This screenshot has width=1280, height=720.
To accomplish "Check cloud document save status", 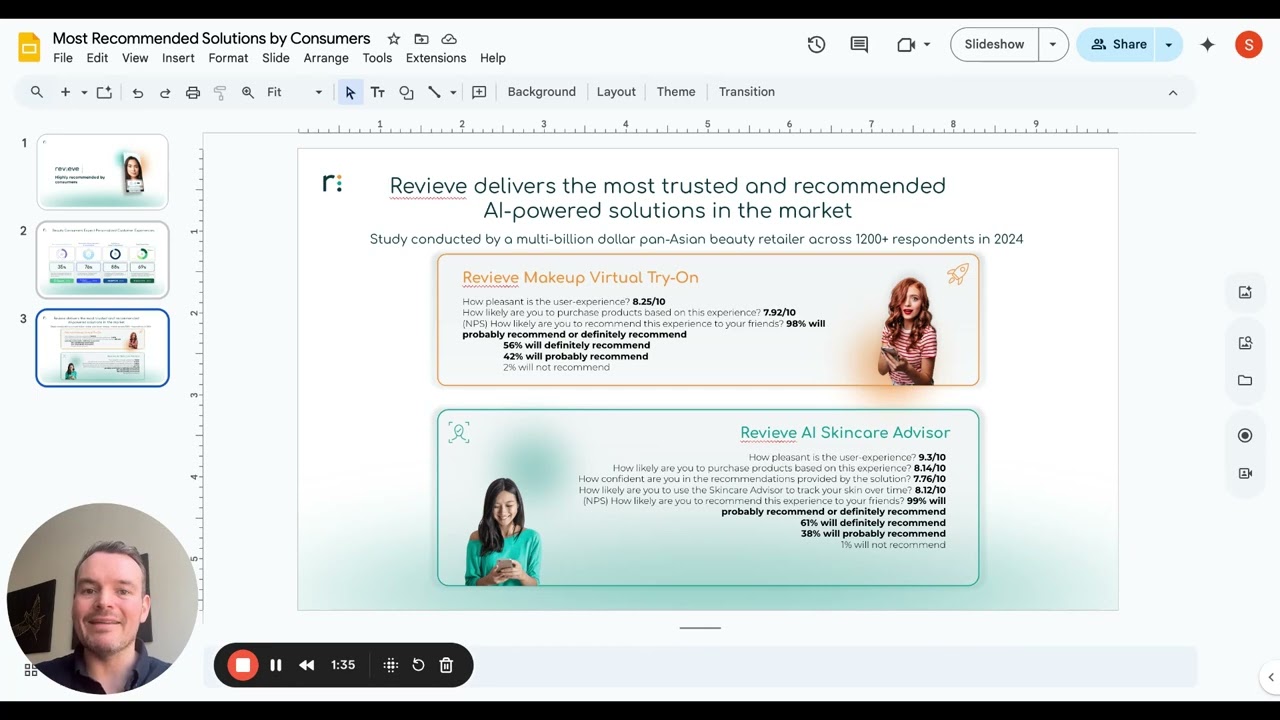I will 449,39.
